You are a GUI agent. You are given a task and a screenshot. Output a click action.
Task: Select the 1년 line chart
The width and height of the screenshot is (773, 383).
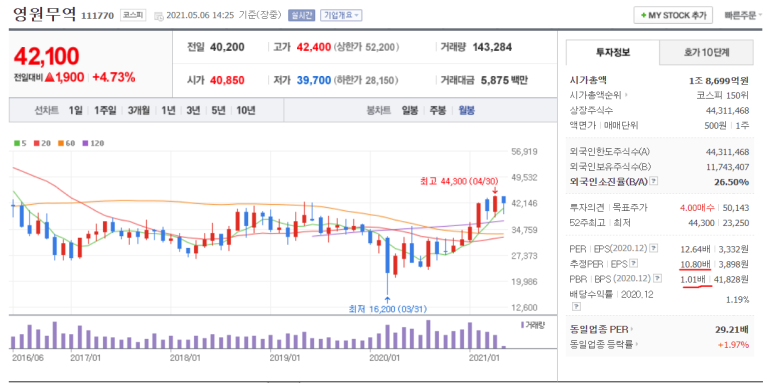pyautogui.click(x=168, y=110)
